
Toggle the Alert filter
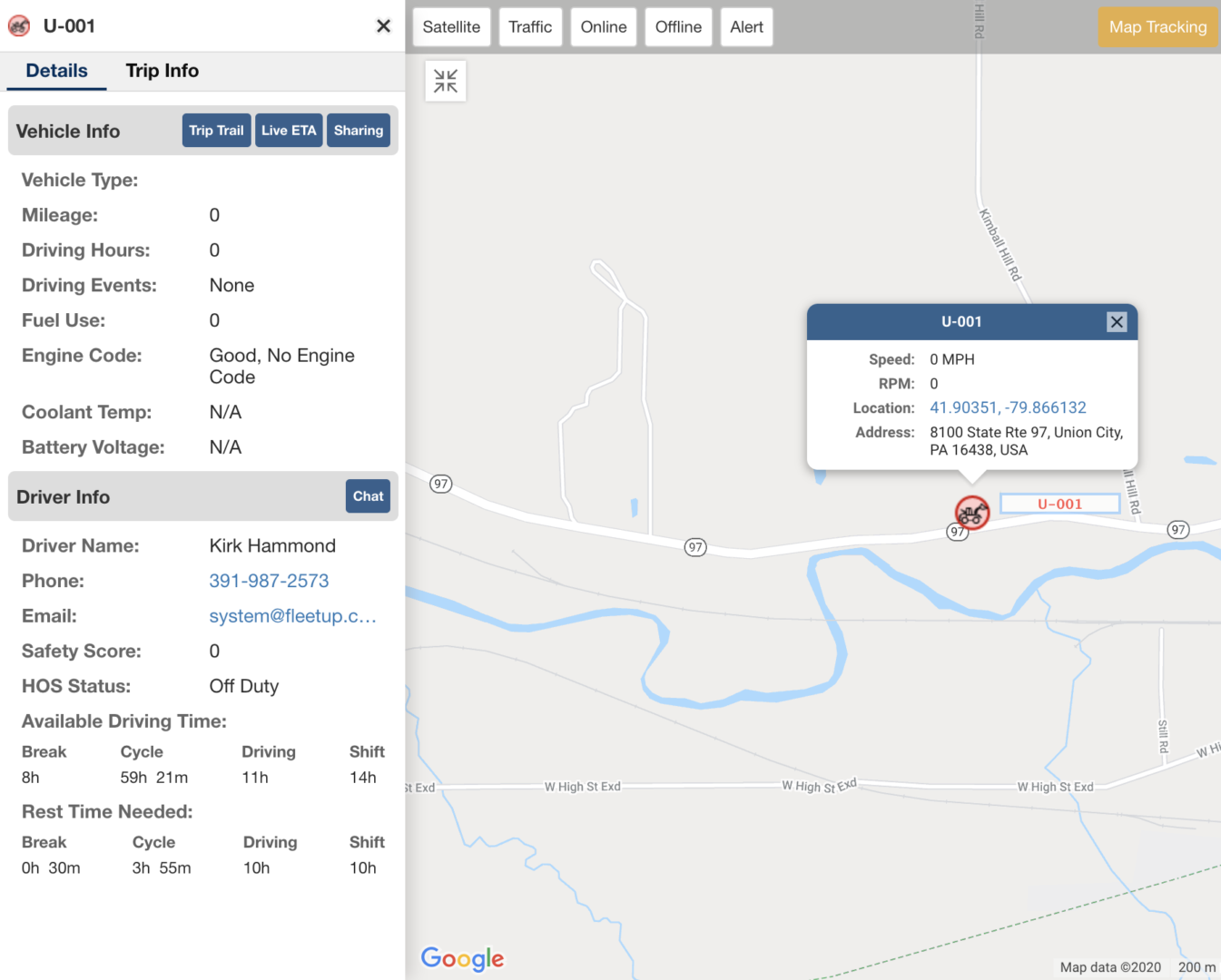pyautogui.click(x=746, y=26)
